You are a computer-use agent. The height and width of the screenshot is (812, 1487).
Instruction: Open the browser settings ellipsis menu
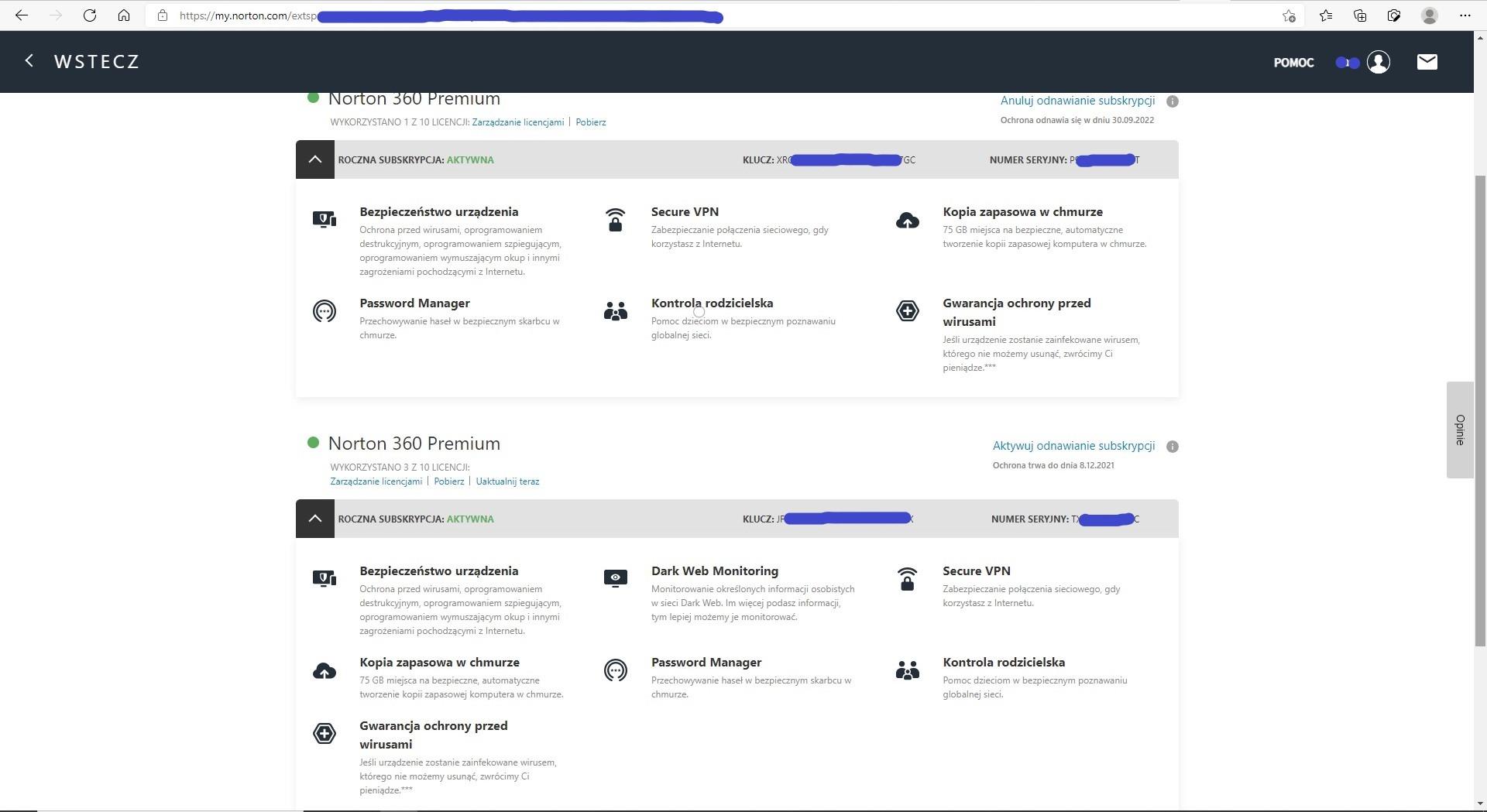1465,15
